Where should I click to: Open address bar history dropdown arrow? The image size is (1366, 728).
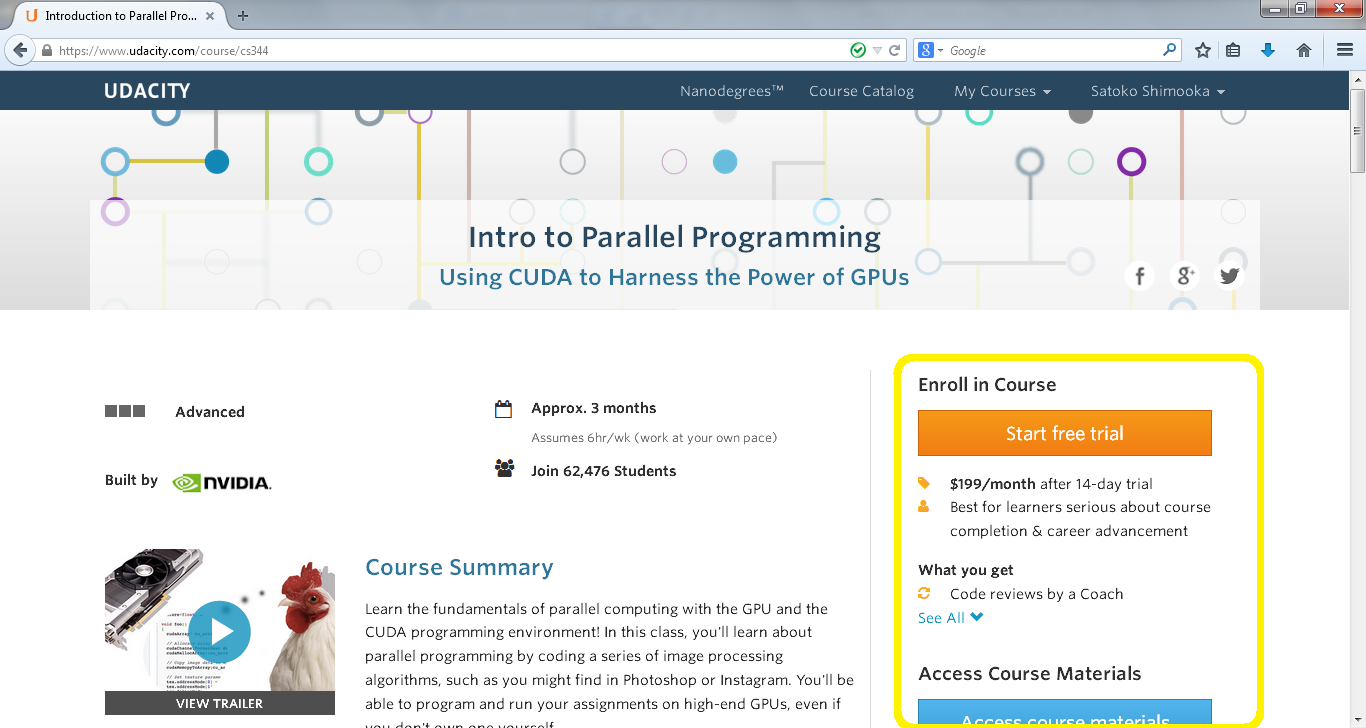(x=877, y=51)
